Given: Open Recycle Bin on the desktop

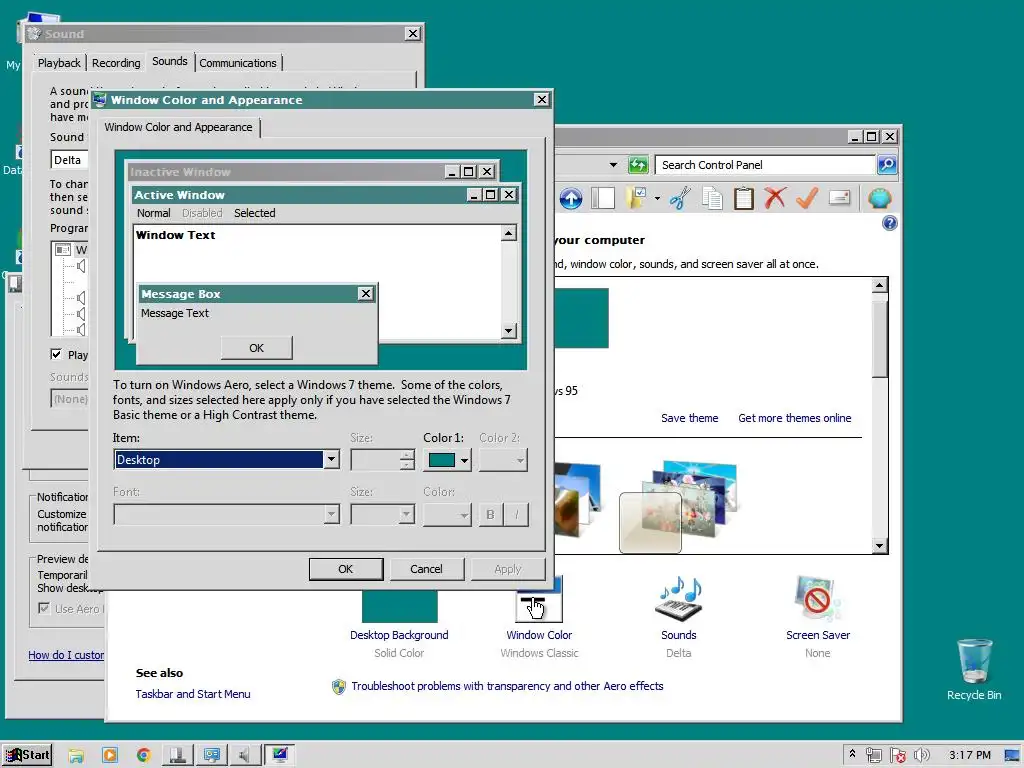Looking at the screenshot, I should pos(974,669).
